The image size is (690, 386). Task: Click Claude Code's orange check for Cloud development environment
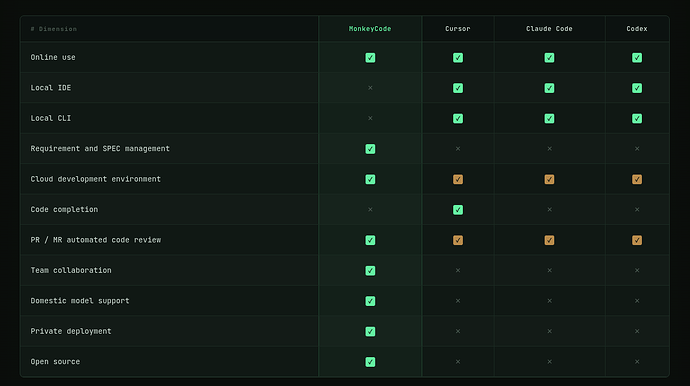[549, 179]
